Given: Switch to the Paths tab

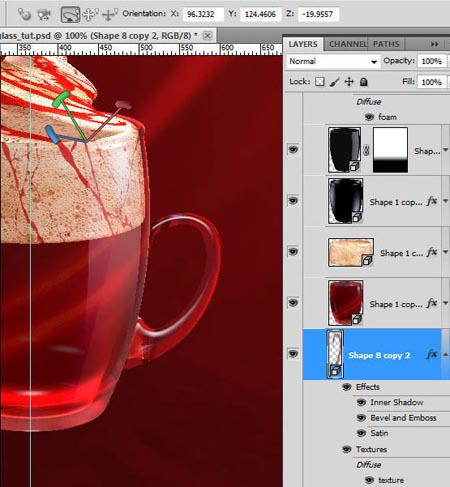Looking at the screenshot, I should (386, 44).
